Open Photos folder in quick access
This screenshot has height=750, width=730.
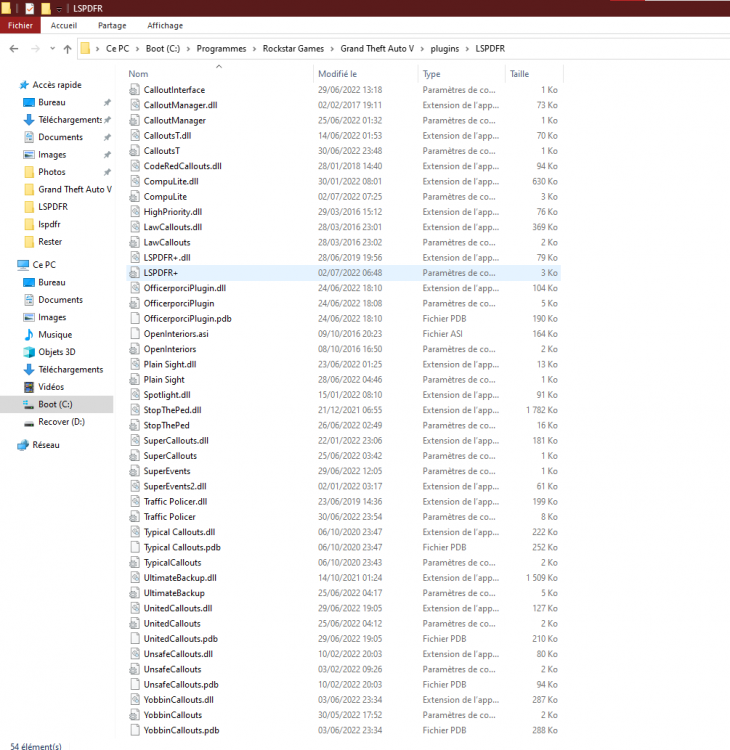(x=52, y=172)
